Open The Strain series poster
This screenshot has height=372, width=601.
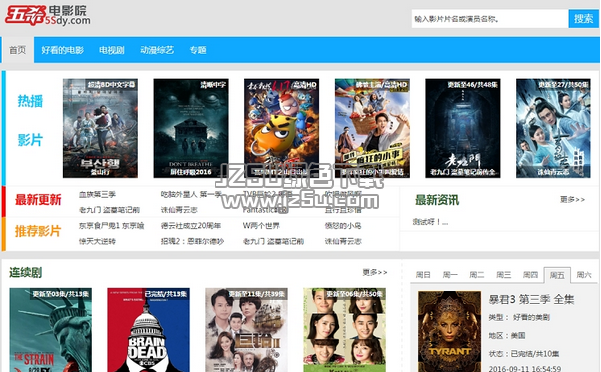51,330
